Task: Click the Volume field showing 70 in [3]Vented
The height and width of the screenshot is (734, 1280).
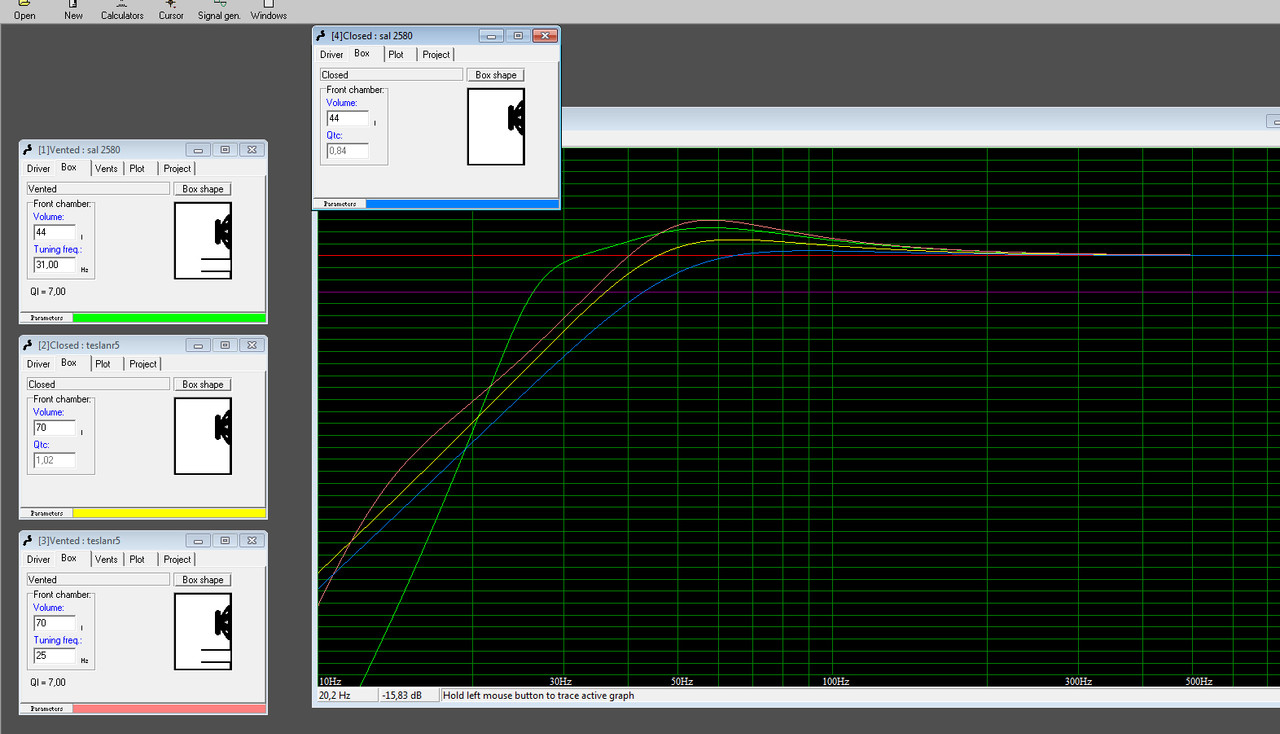Action: (x=54, y=623)
